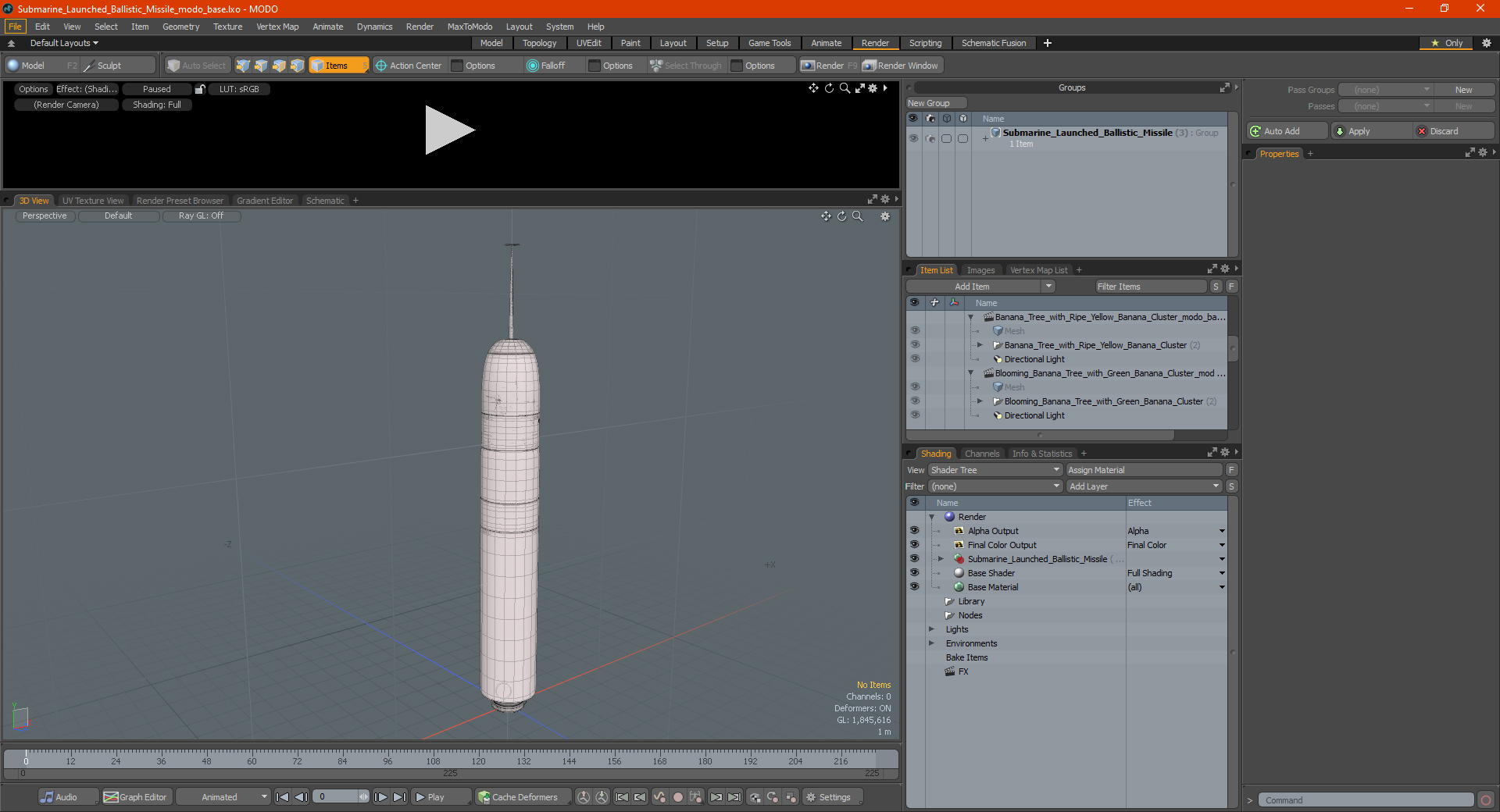Switch to UV Texture View tab

click(93, 201)
